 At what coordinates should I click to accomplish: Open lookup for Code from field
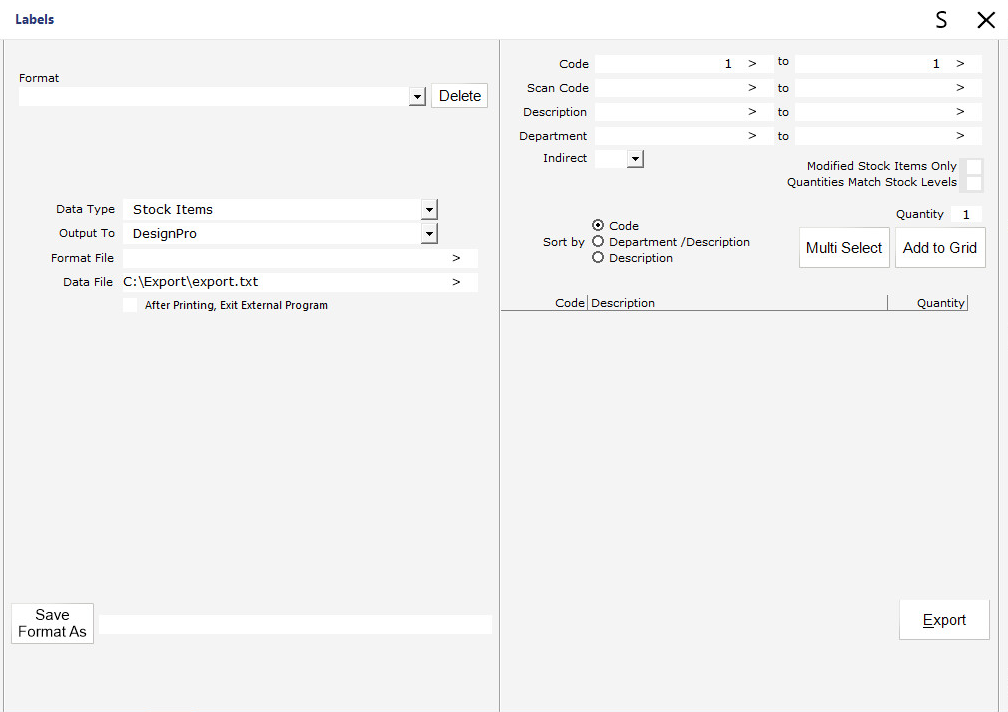(x=752, y=64)
